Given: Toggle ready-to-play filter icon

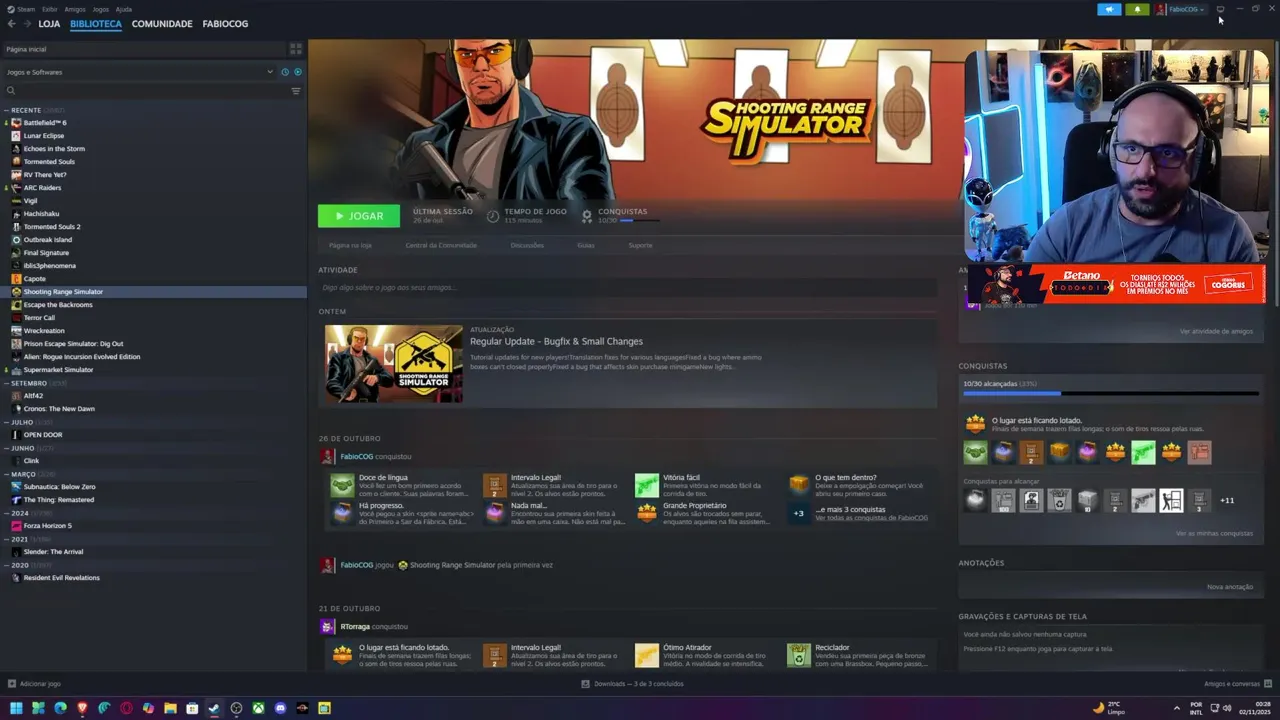Looking at the screenshot, I should (297, 72).
